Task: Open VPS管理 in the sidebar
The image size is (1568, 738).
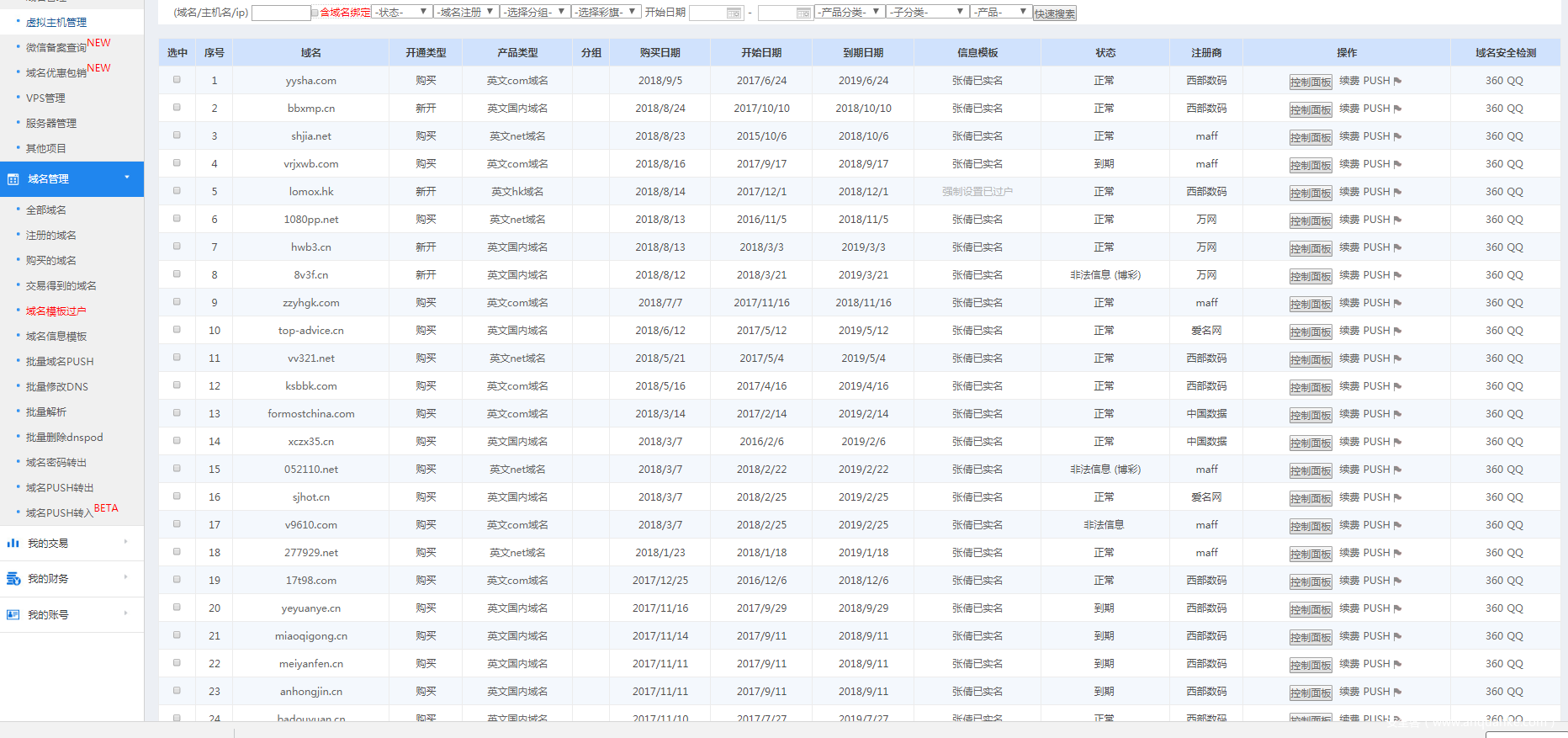Action: (45, 98)
